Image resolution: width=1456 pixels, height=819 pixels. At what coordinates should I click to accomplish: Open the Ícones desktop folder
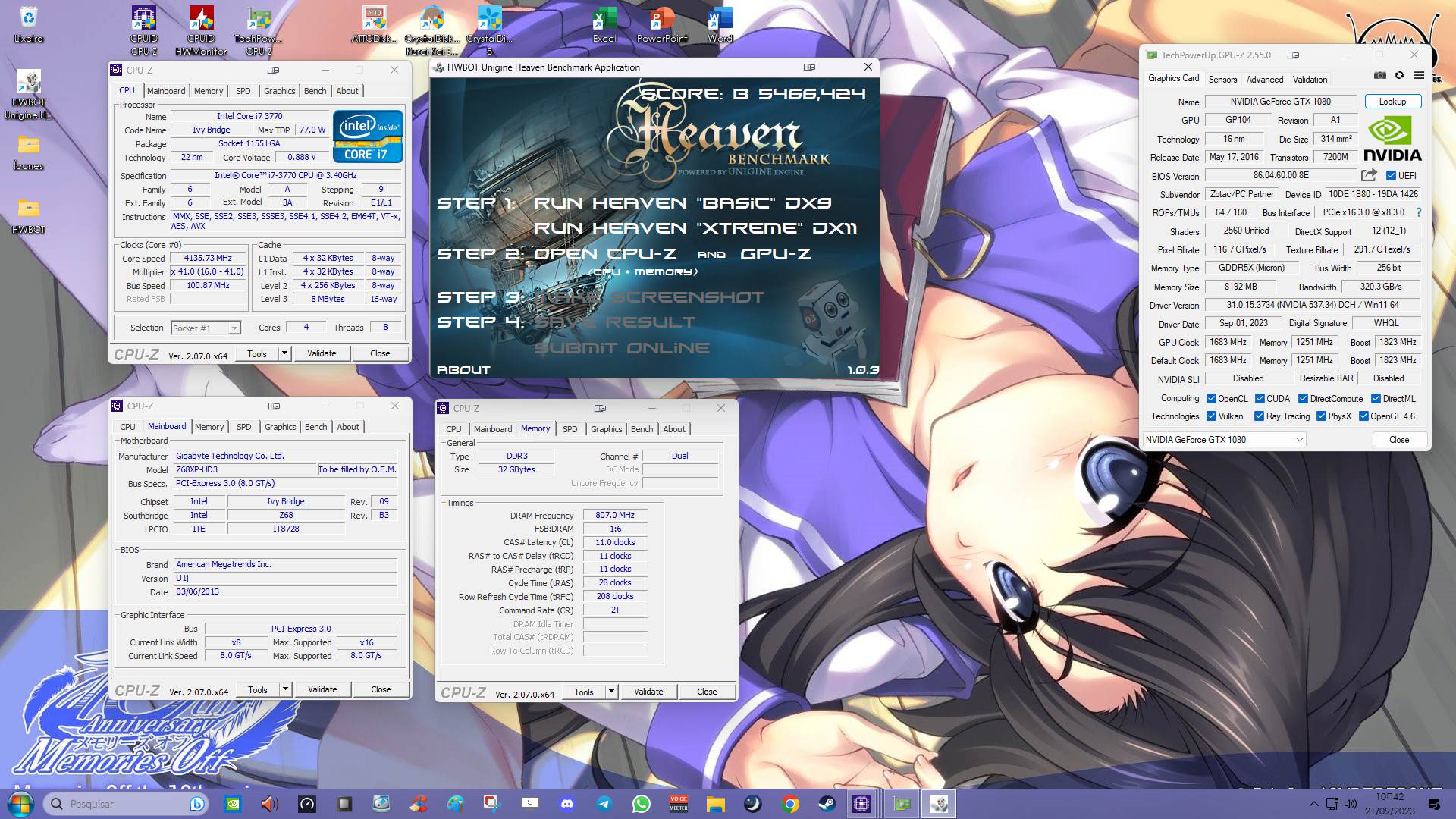(28, 152)
